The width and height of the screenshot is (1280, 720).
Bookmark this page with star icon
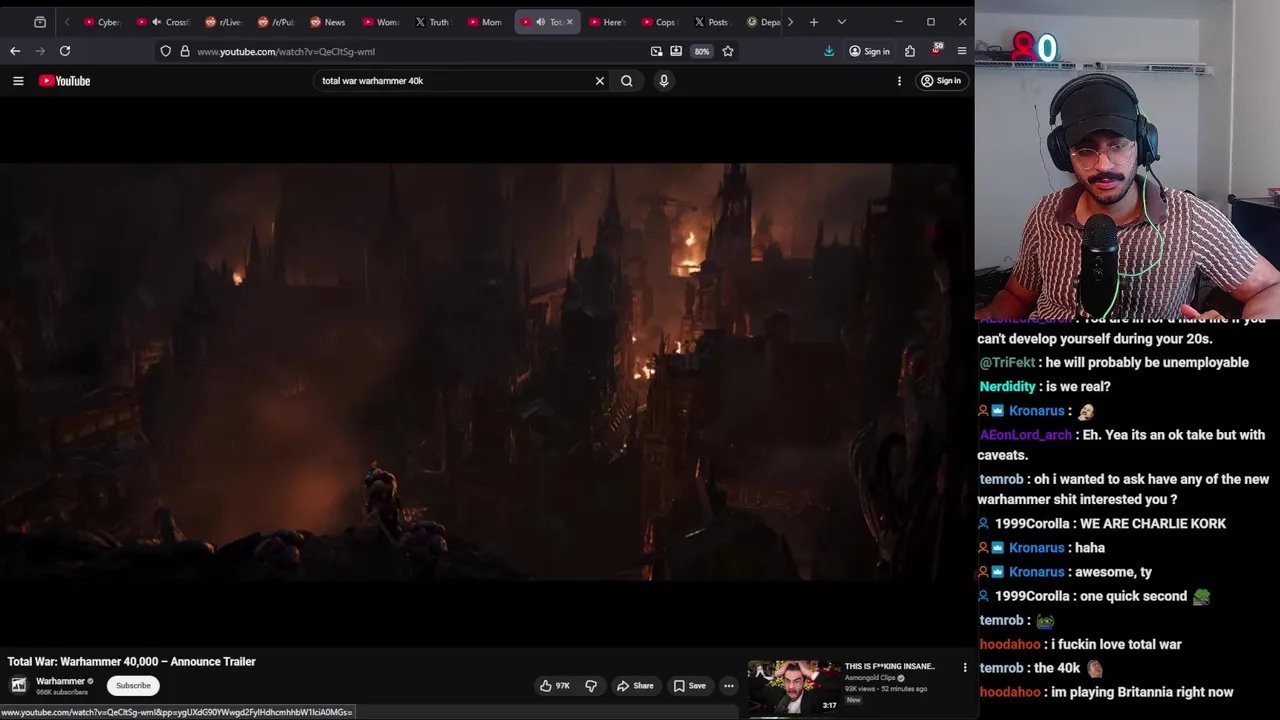(728, 51)
